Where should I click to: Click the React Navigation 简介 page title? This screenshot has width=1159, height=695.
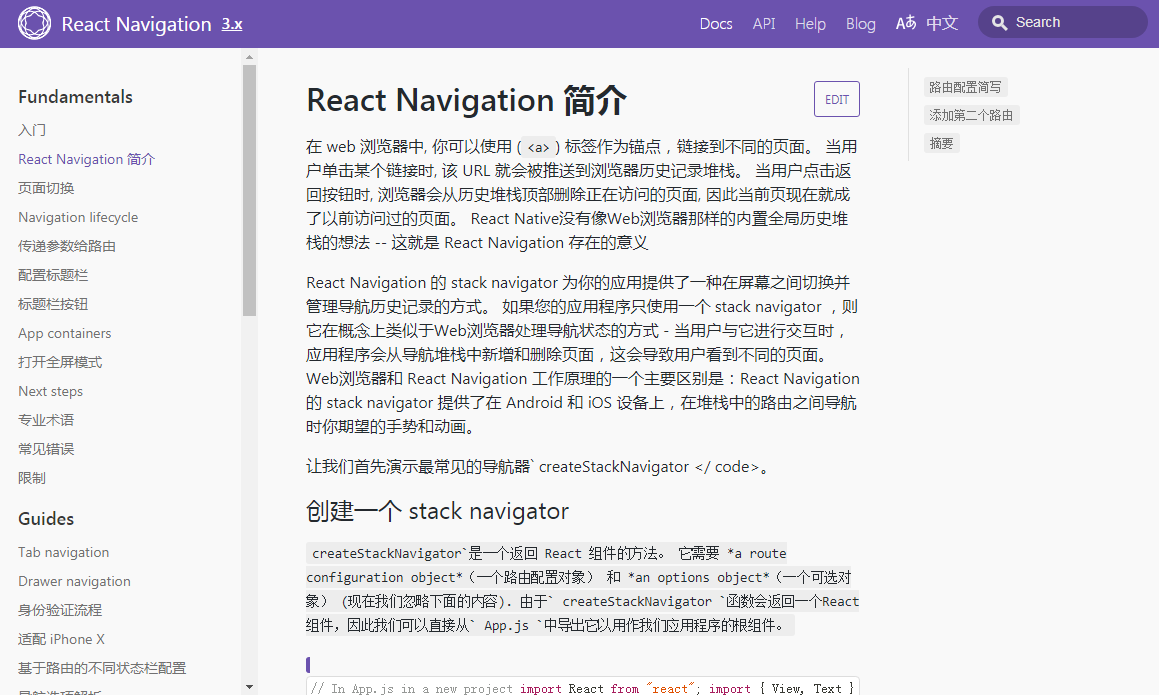pyautogui.click(x=466, y=100)
